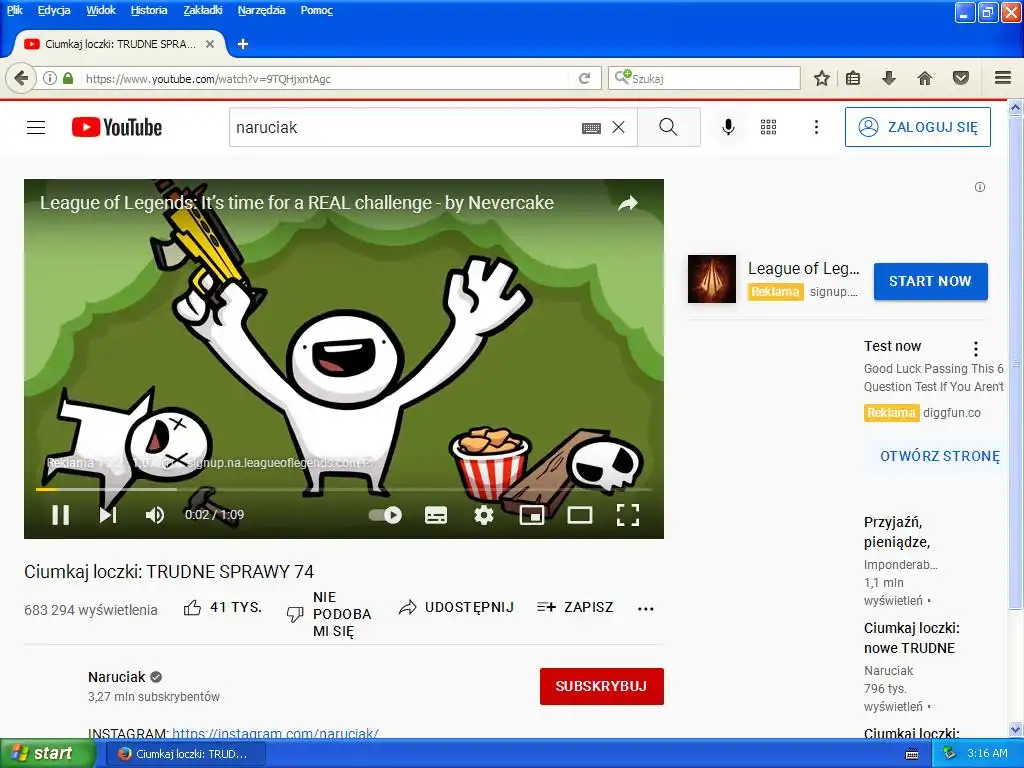Show bookmarks list icon
The width and height of the screenshot is (1024, 768).
[x=853, y=78]
